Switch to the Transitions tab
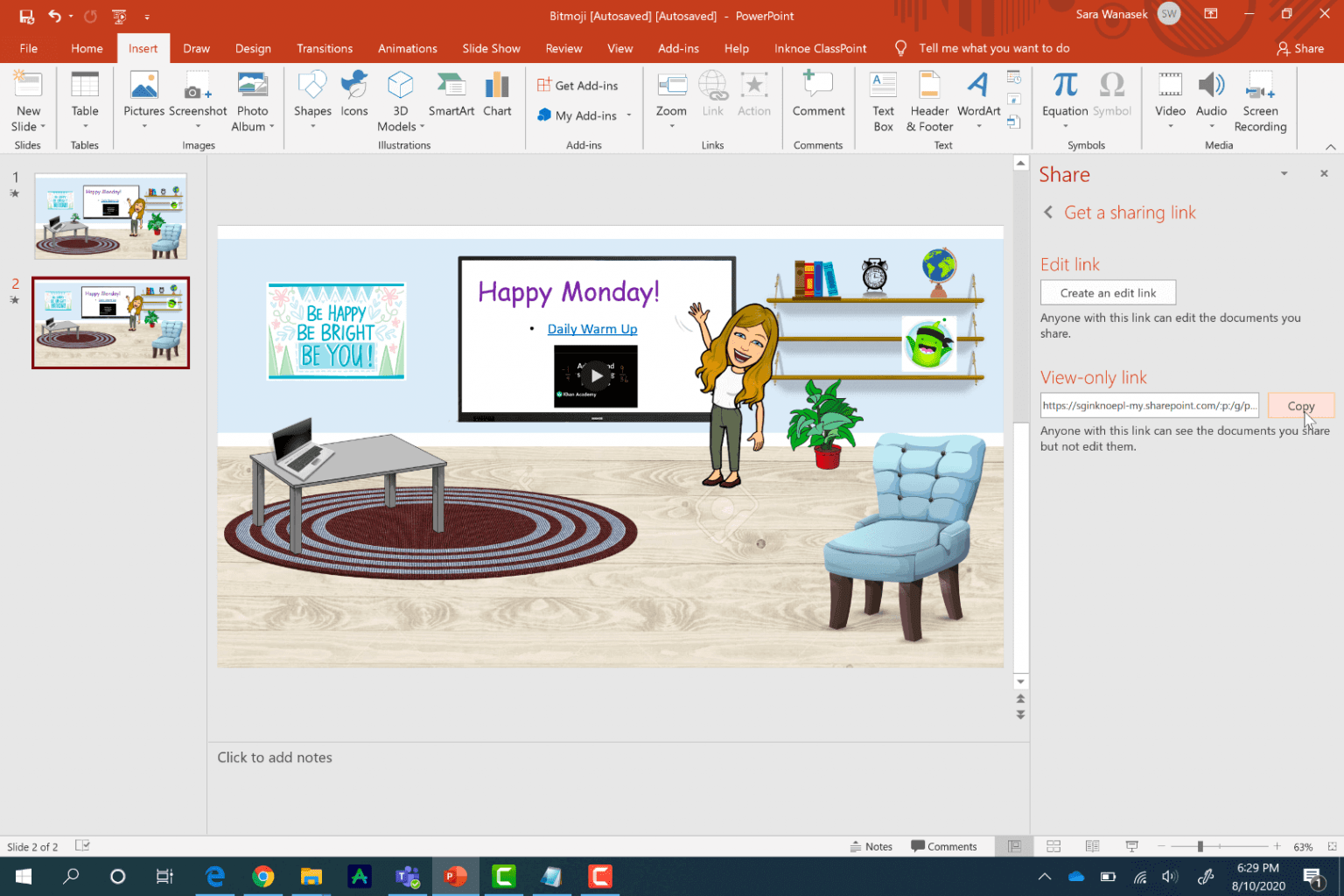 point(324,48)
